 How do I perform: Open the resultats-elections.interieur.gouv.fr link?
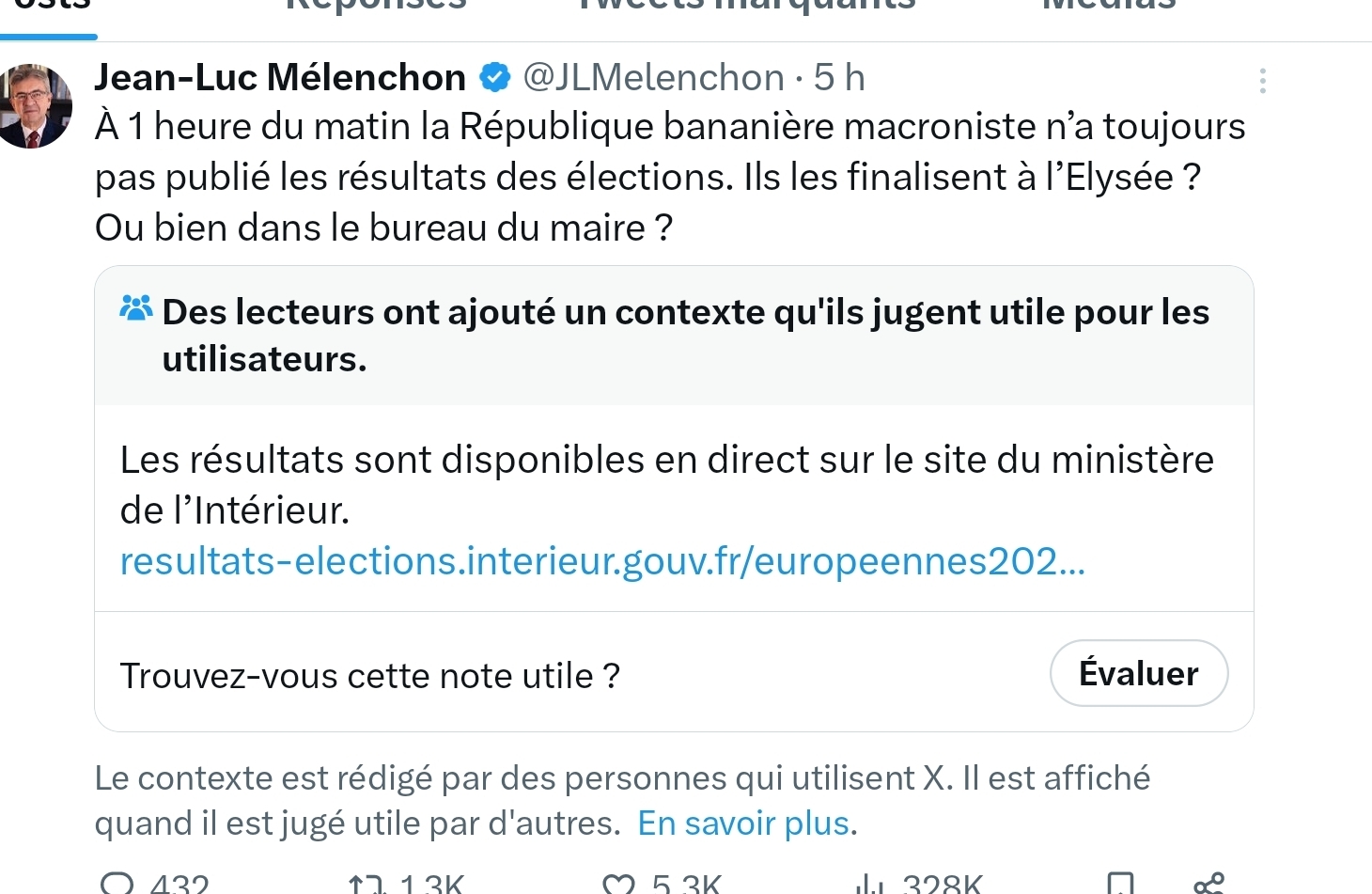click(x=602, y=561)
